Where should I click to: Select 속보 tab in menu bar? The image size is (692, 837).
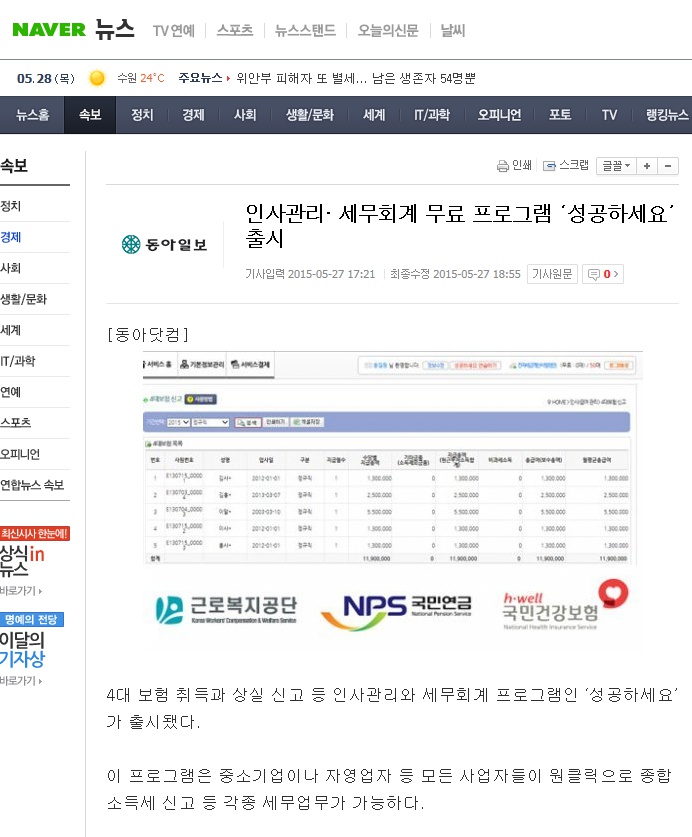(x=90, y=115)
